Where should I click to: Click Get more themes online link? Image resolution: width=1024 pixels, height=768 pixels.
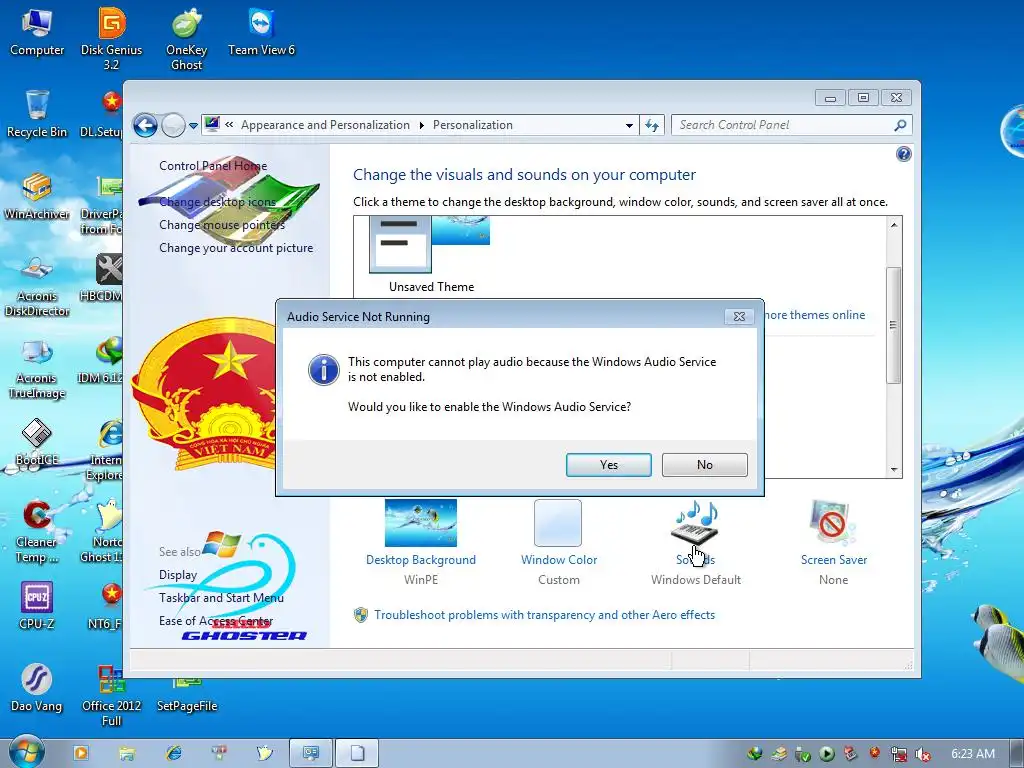814,315
